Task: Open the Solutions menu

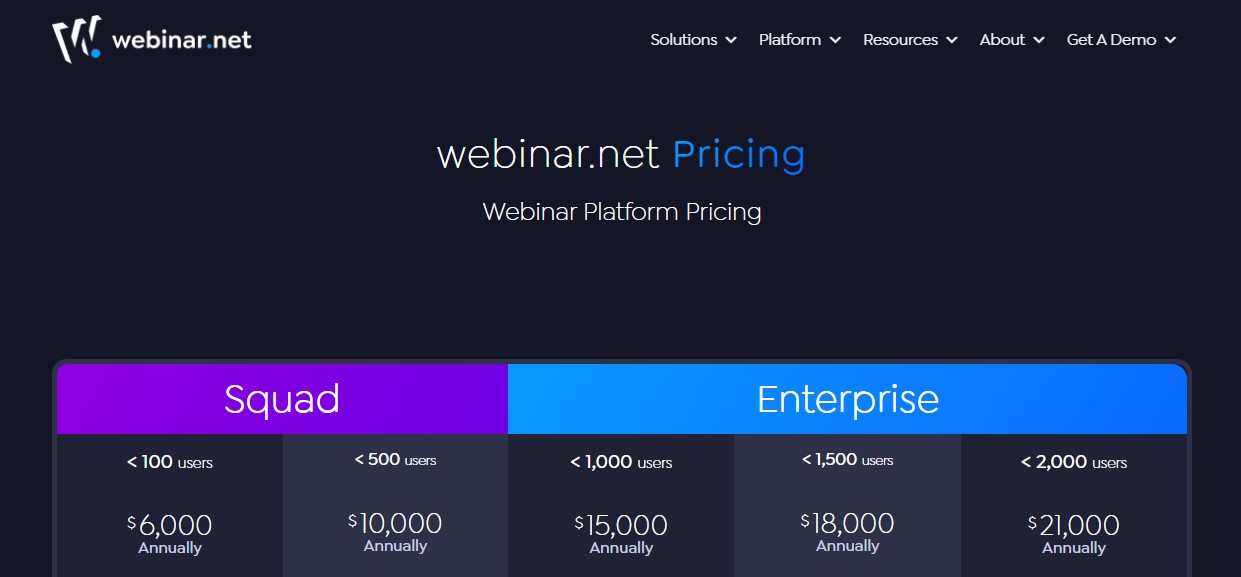Action: coord(684,40)
